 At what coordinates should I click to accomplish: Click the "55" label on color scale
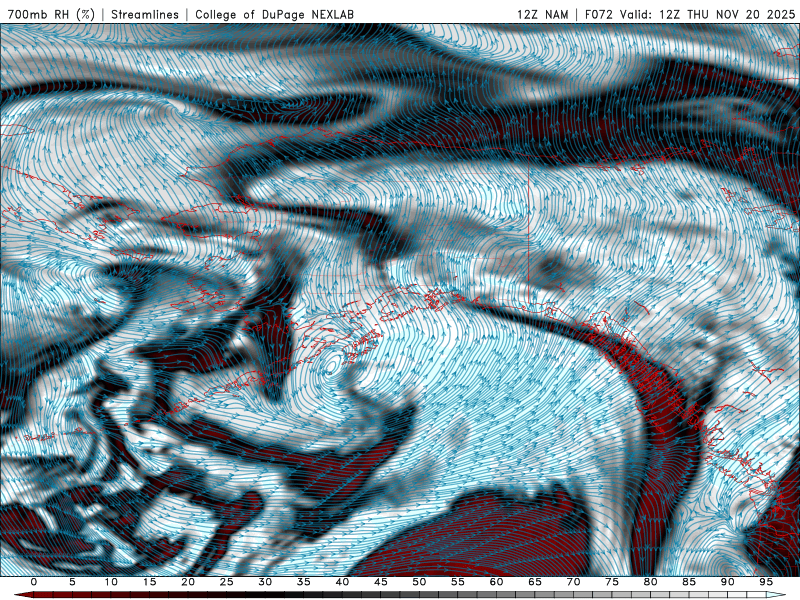pos(458,582)
